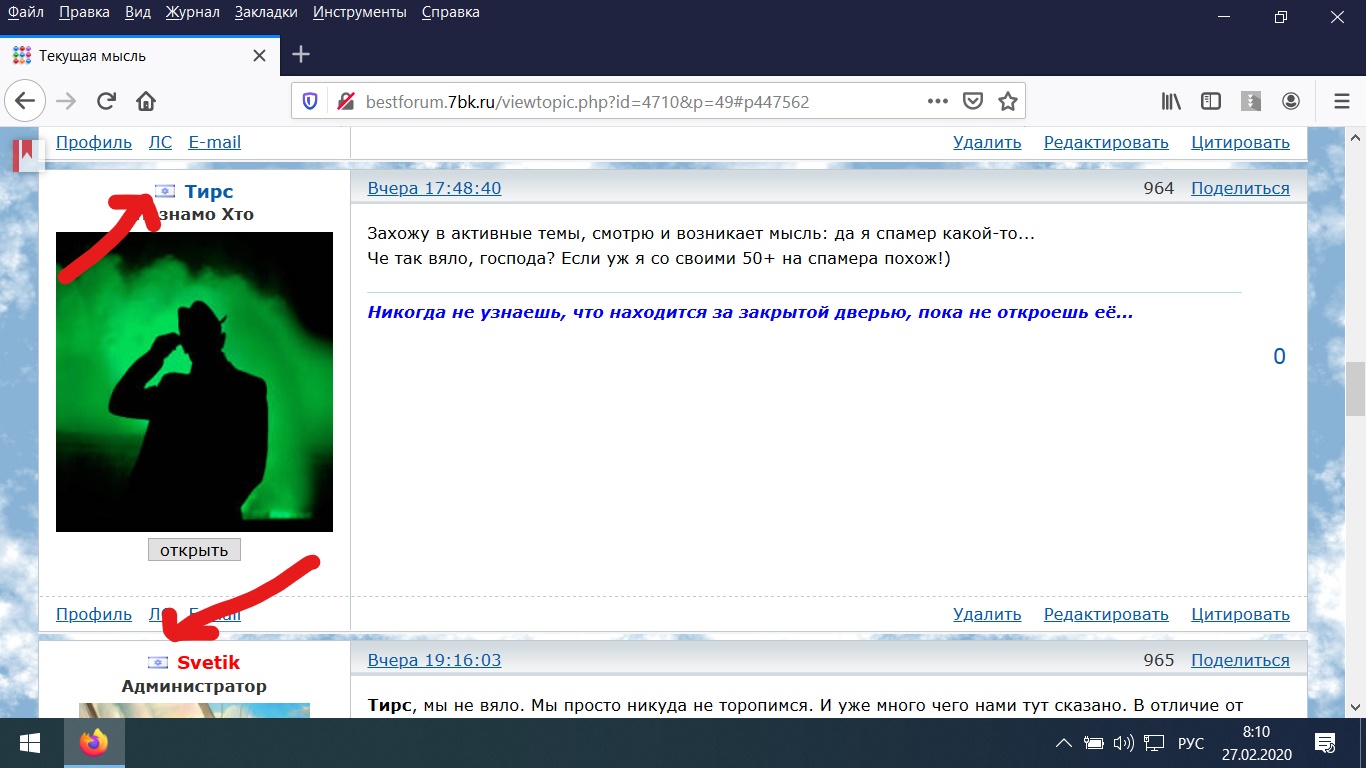Switch the РУС keyboard language indicator
Viewport: 1366px width, 768px height.
click(x=1191, y=744)
